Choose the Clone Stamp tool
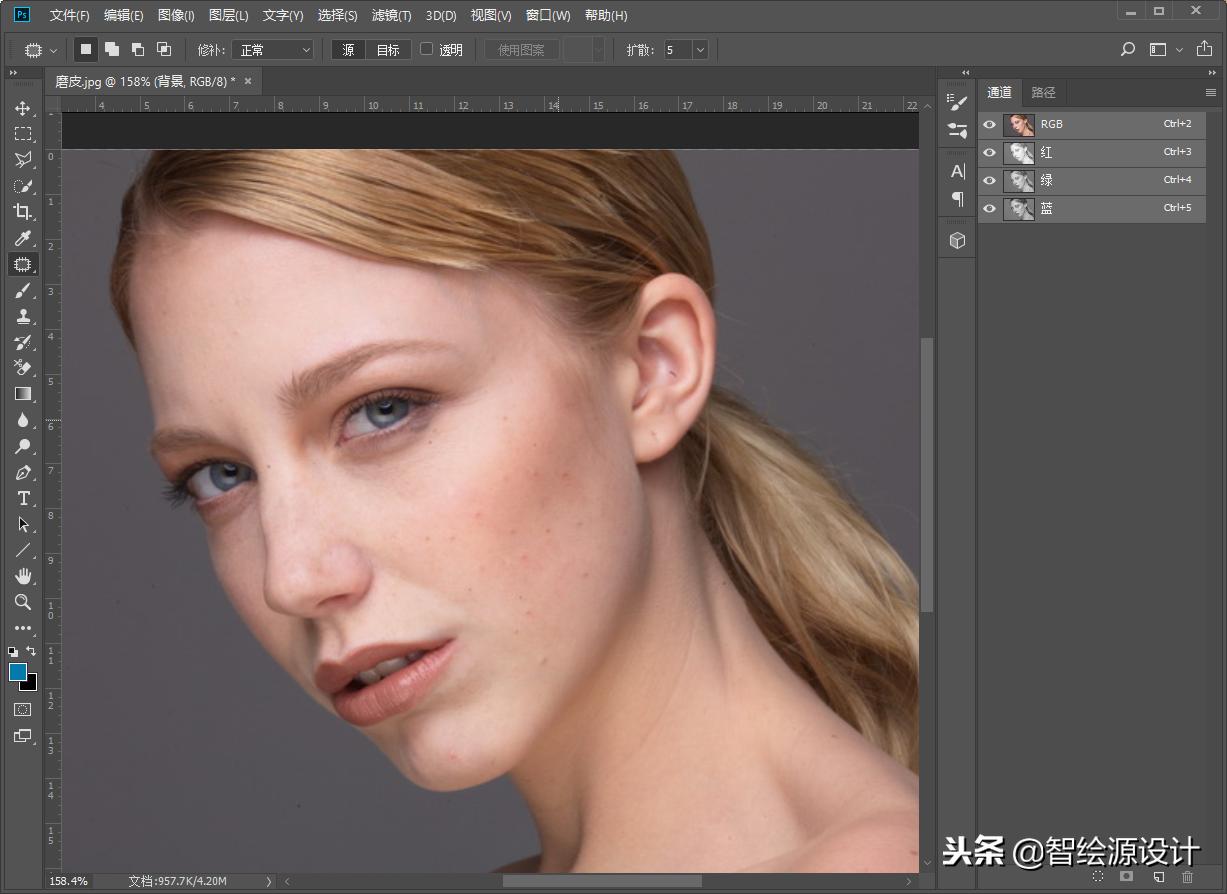Image resolution: width=1227 pixels, height=894 pixels. tap(22, 317)
